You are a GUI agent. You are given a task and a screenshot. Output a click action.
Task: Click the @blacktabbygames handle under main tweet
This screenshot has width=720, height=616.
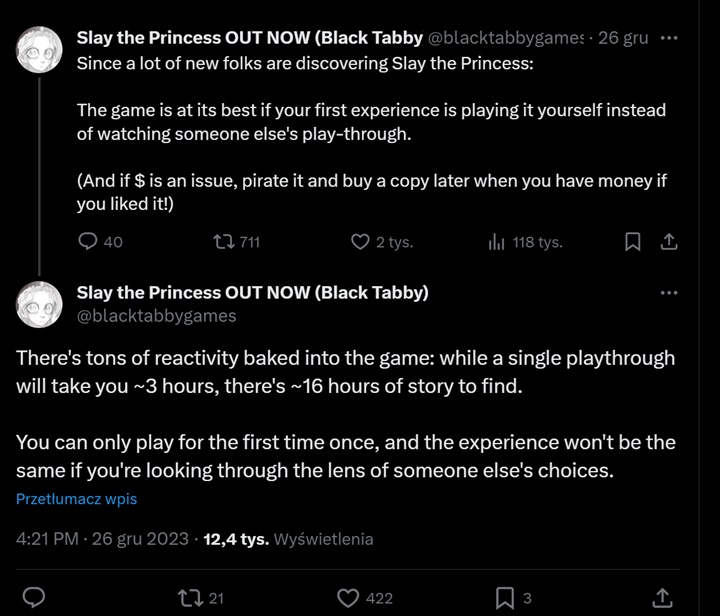tap(156, 316)
